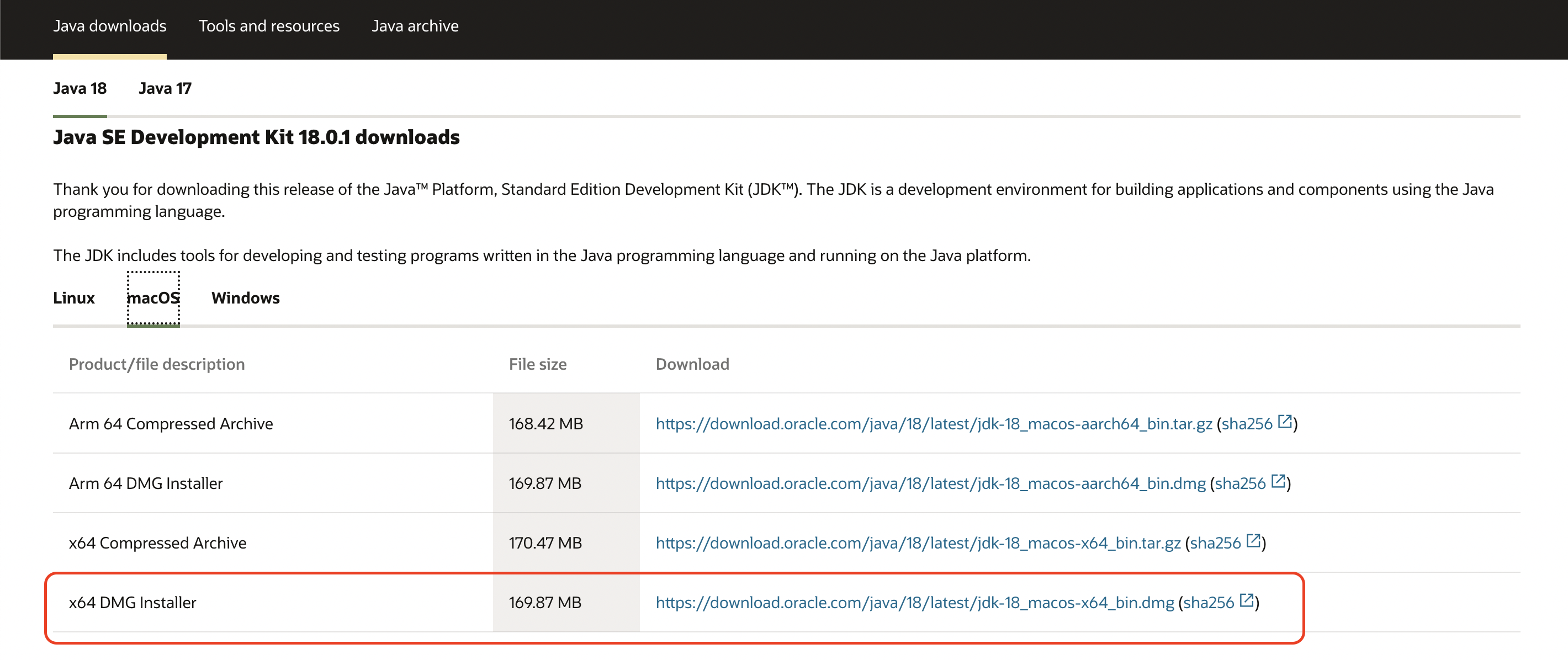Viewport: 1568px width, 660px height.
Task: Open sha256 link for x64 Compressed Archive
Action: (x=1216, y=542)
